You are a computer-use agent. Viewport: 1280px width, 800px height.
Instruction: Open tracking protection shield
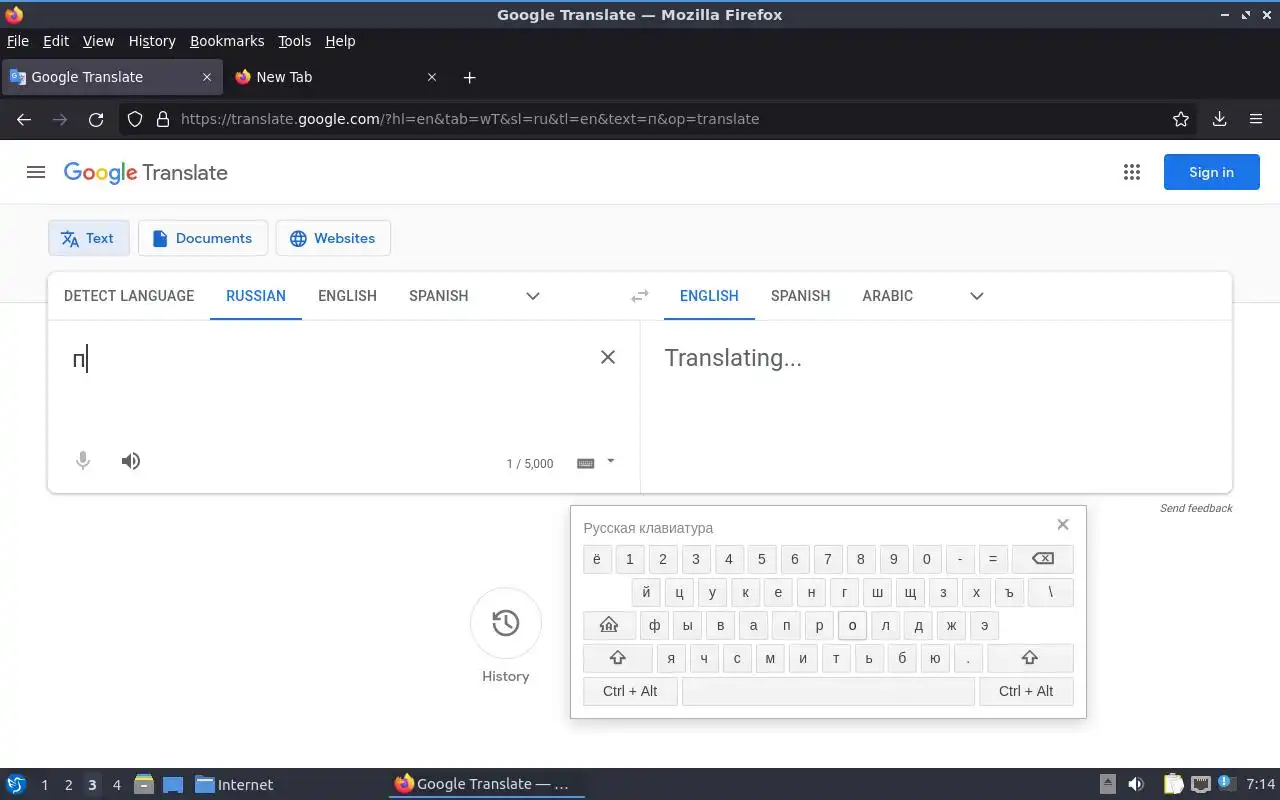136,119
